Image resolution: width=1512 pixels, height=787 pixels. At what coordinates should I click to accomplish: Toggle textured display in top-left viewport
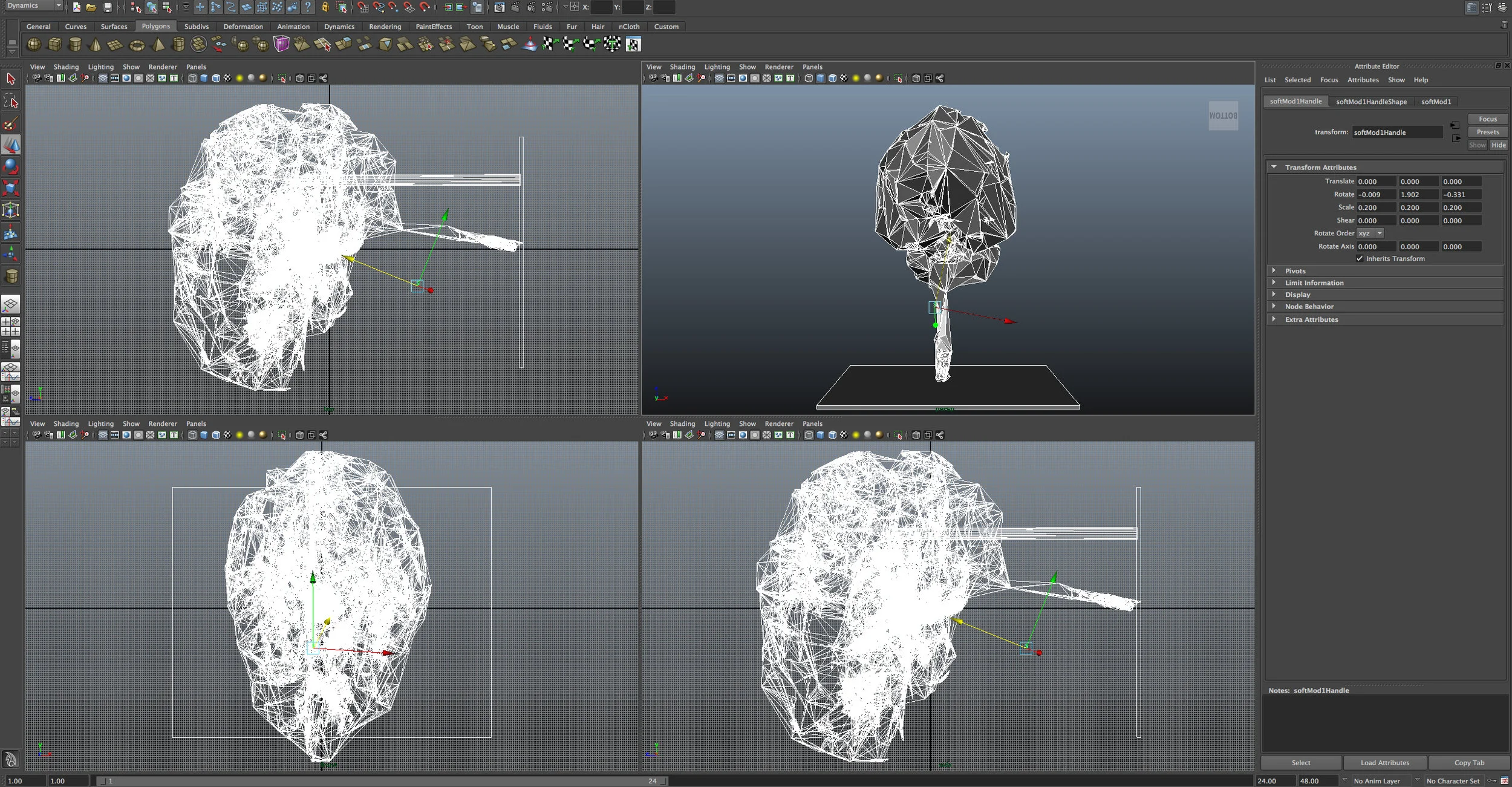[227, 78]
